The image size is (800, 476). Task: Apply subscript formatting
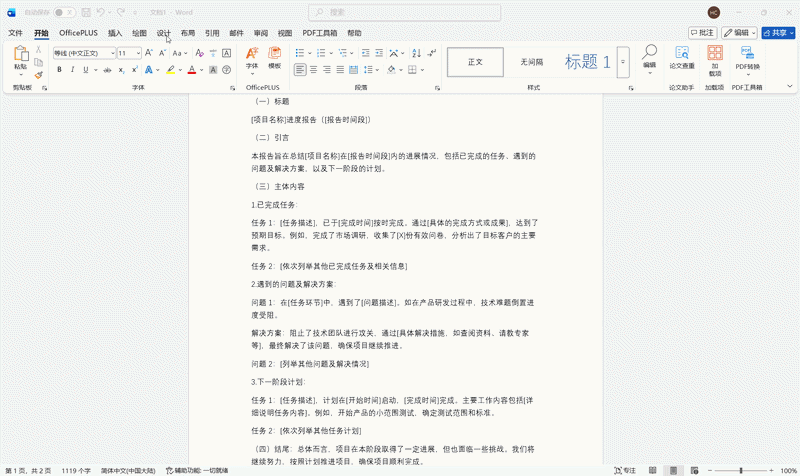(121, 70)
